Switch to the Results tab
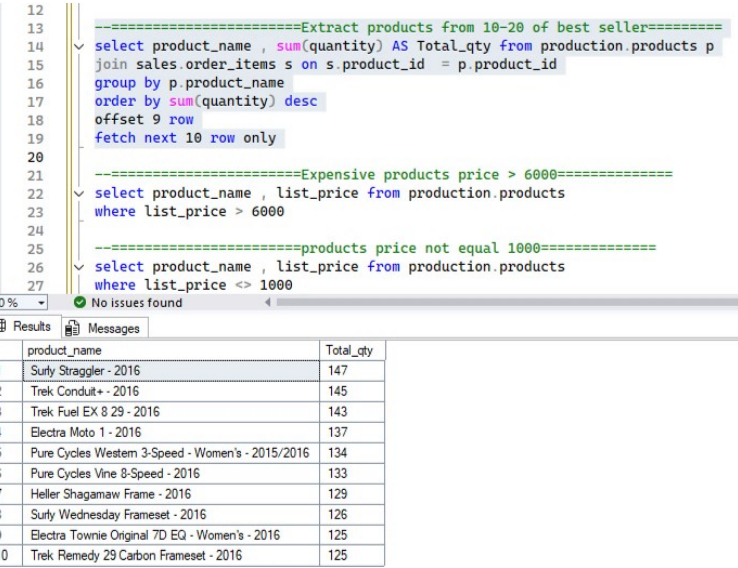Screen dimensions: 738x568 pos(32,327)
